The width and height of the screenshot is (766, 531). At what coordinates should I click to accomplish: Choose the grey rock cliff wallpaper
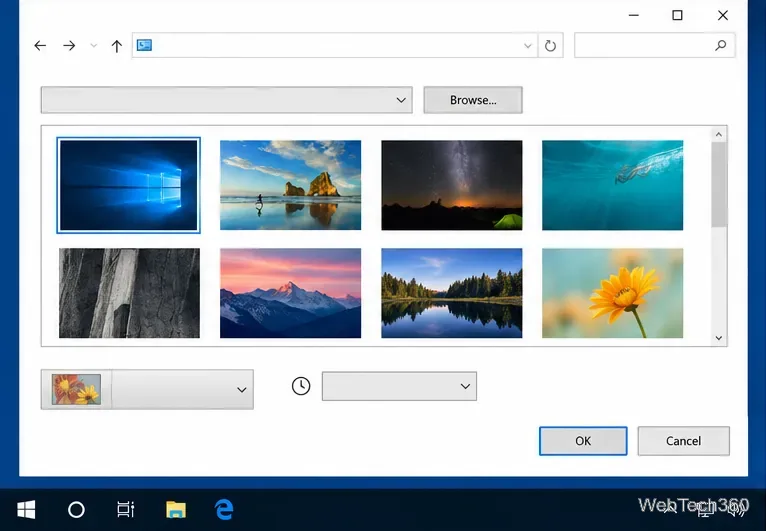tap(129, 293)
